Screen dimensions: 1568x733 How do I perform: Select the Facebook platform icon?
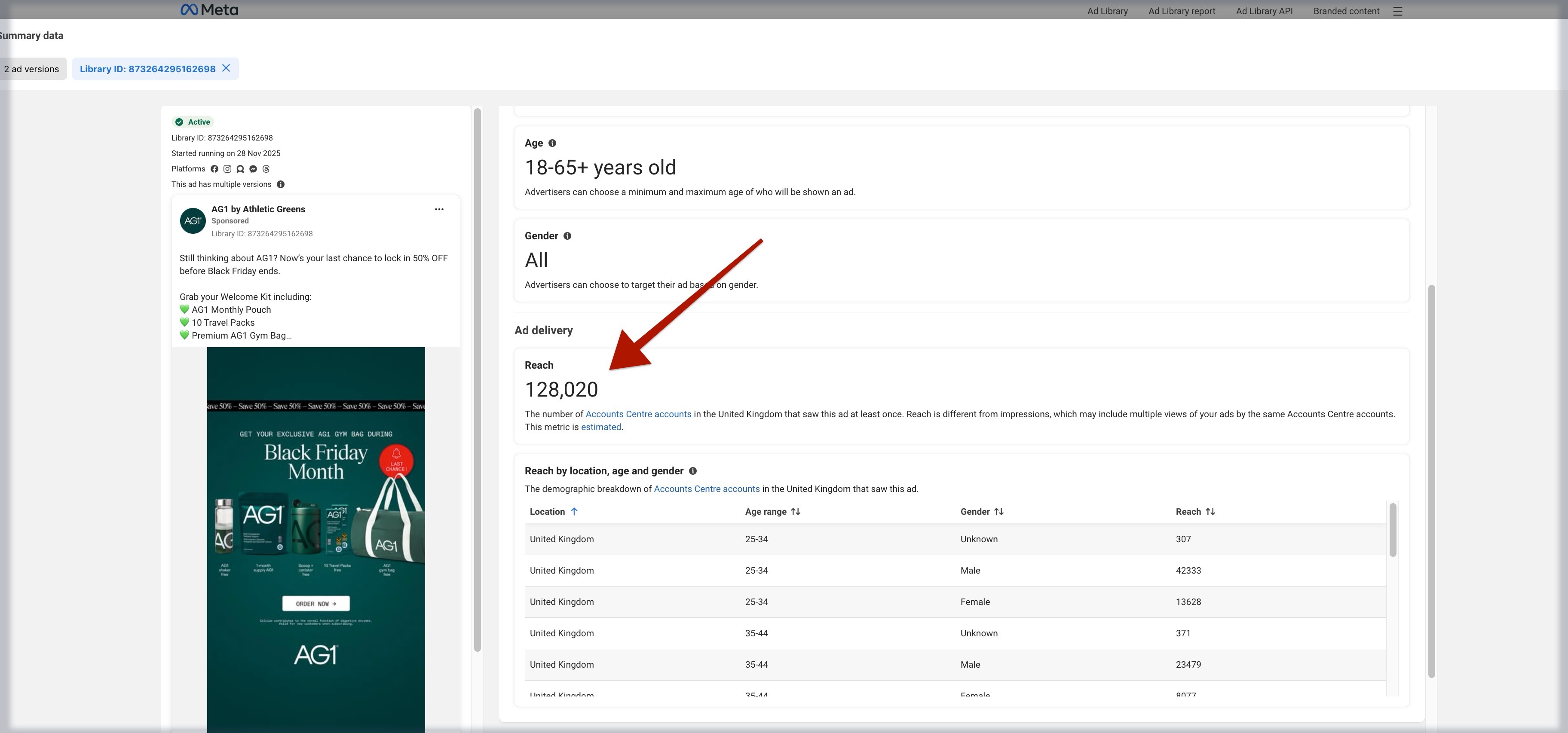[x=215, y=169]
